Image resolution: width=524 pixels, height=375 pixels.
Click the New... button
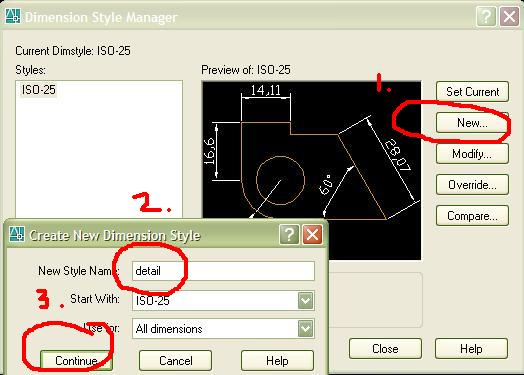[473, 123]
